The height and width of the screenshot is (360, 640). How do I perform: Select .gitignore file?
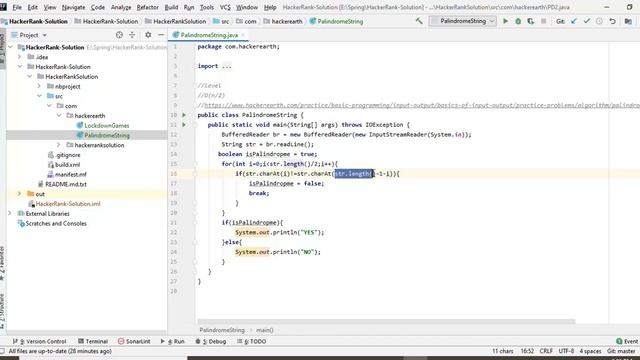pyautogui.click(x=68, y=155)
